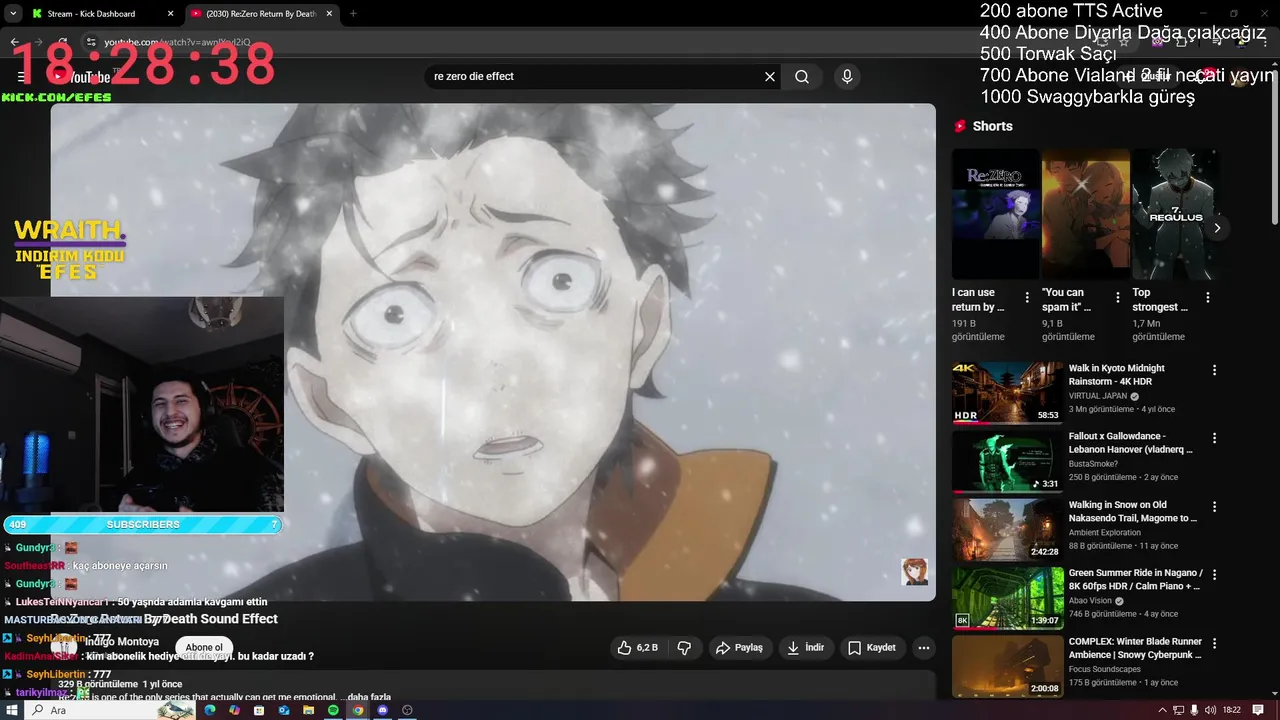Open options for 'I can use return by' short

[1027, 298]
